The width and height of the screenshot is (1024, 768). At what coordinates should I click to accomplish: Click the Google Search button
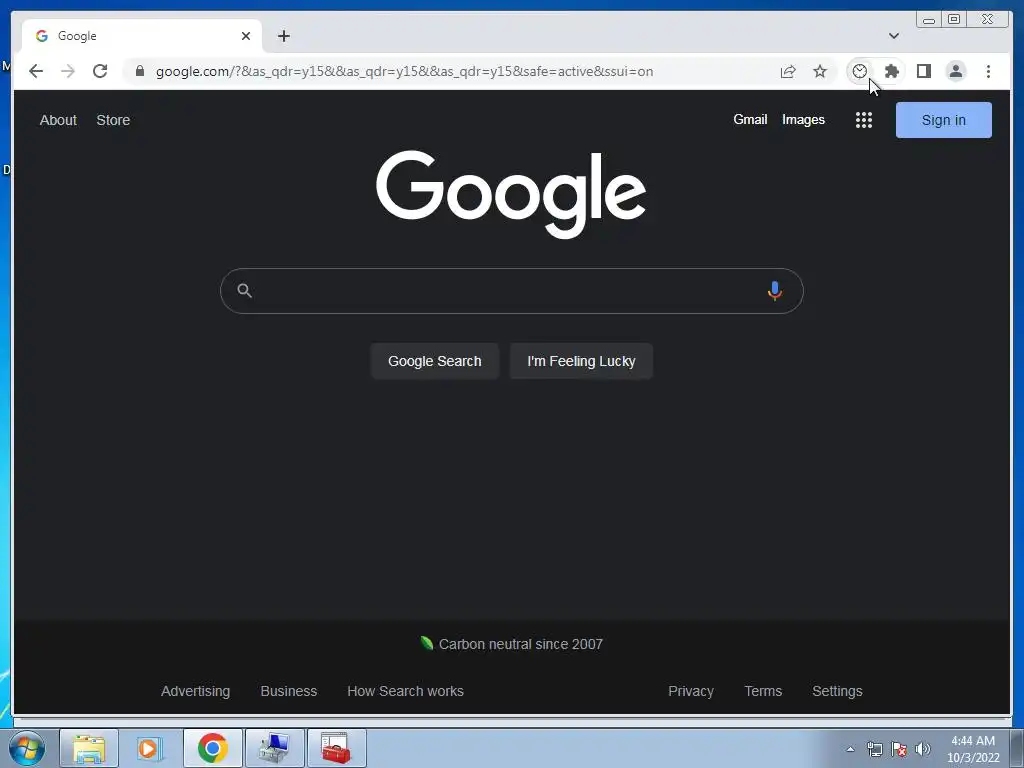(434, 361)
